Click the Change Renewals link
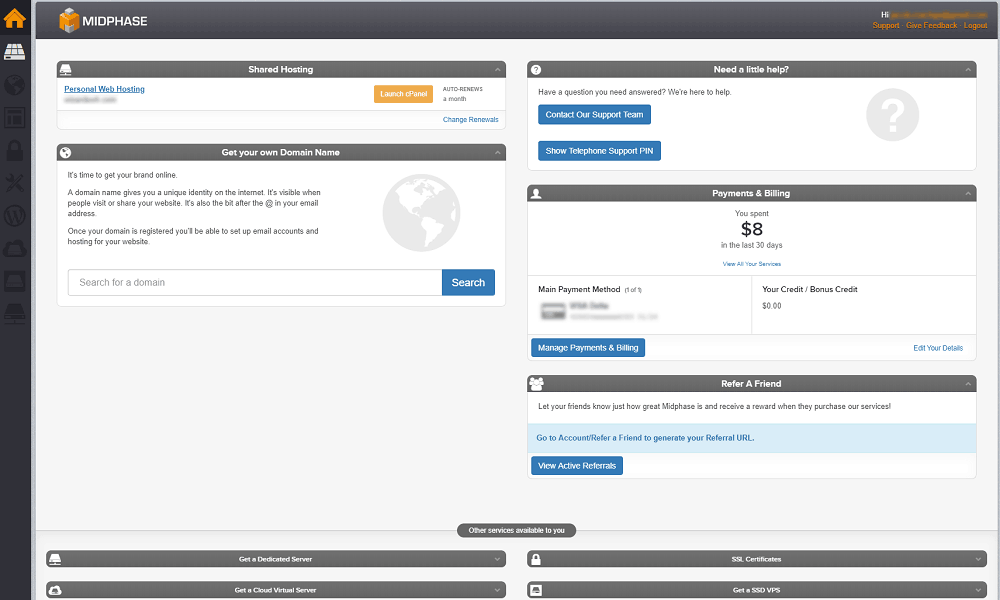The width and height of the screenshot is (1000, 600). [471, 120]
